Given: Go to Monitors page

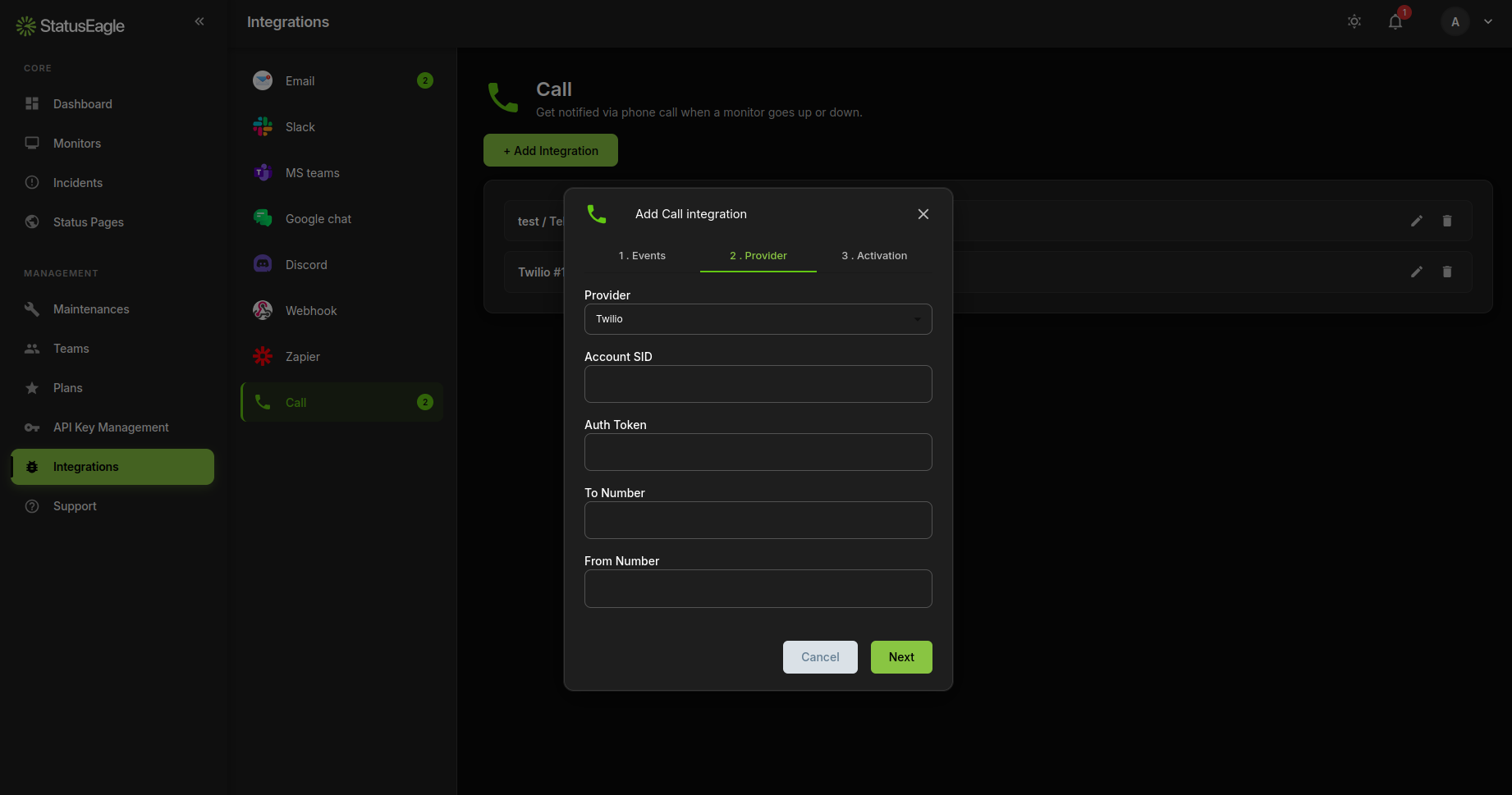Looking at the screenshot, I should [112, 144].
